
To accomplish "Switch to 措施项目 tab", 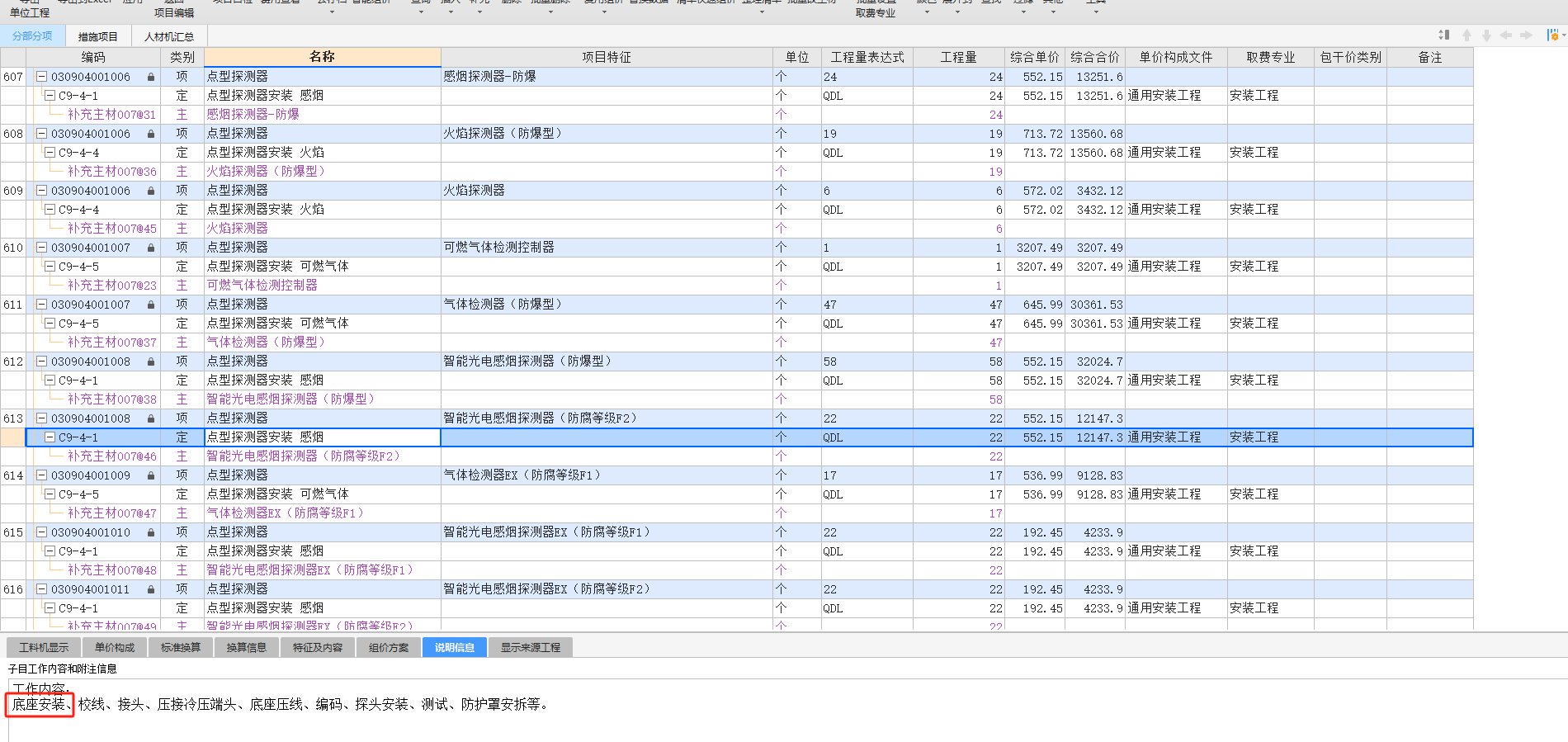I will 97,36.
